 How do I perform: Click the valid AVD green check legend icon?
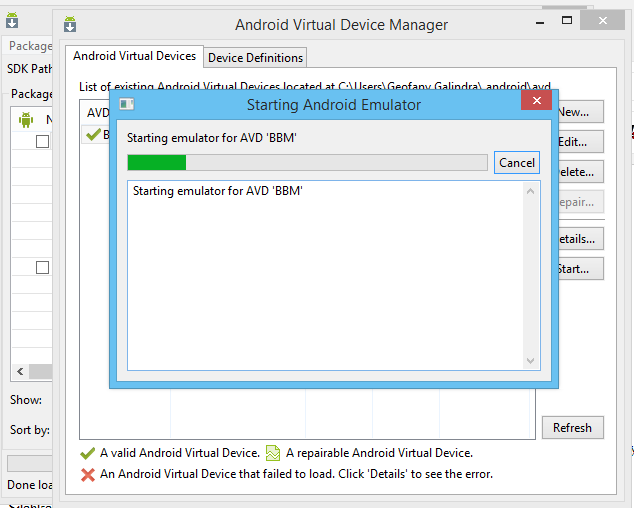tap(88, 453)
